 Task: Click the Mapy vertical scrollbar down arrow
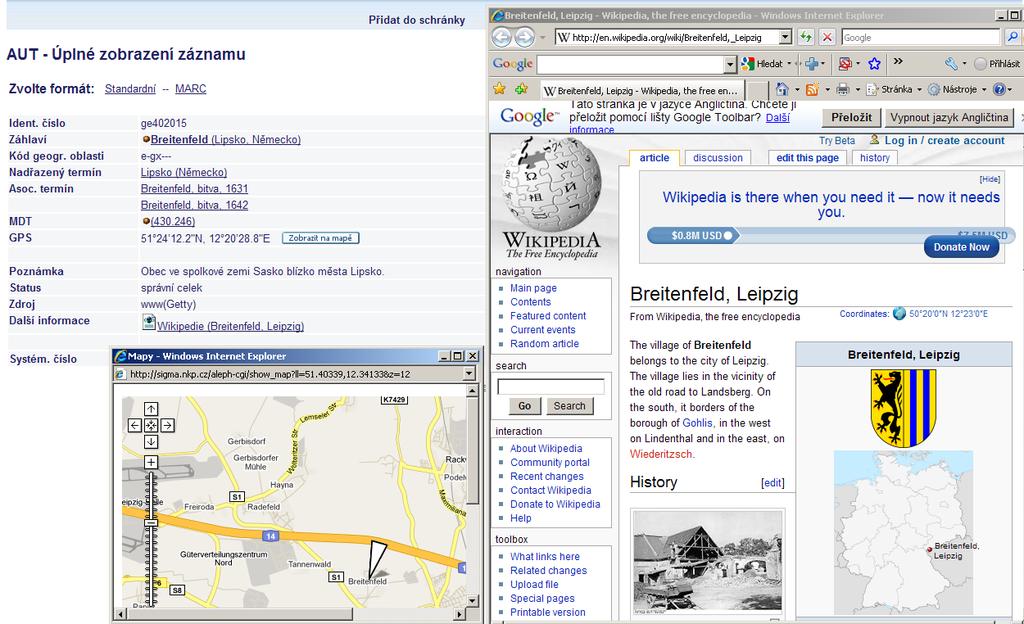(x=473, y=601)
